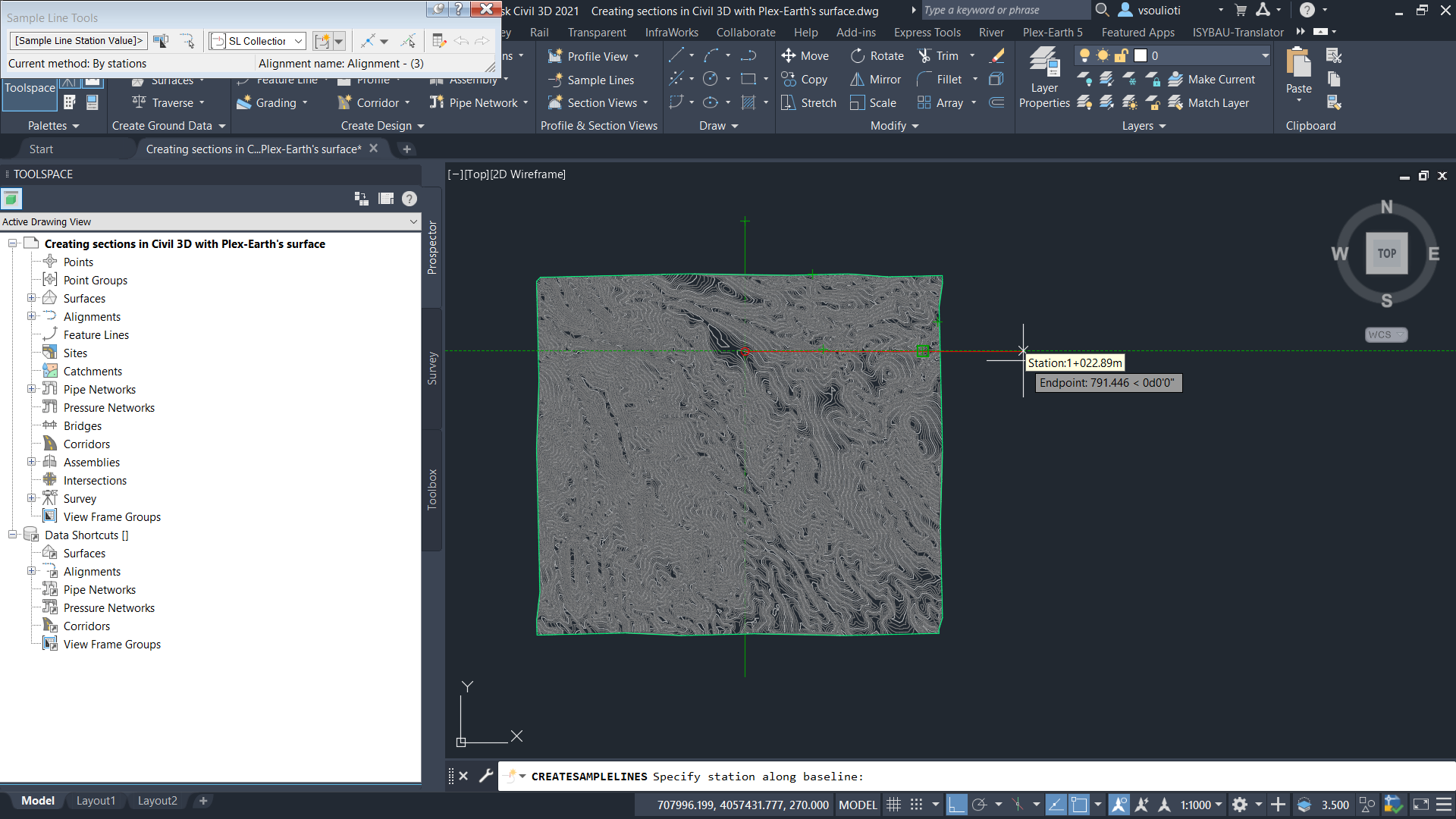Click TOP face of the ViewCube

click(x=1386, y=253)
